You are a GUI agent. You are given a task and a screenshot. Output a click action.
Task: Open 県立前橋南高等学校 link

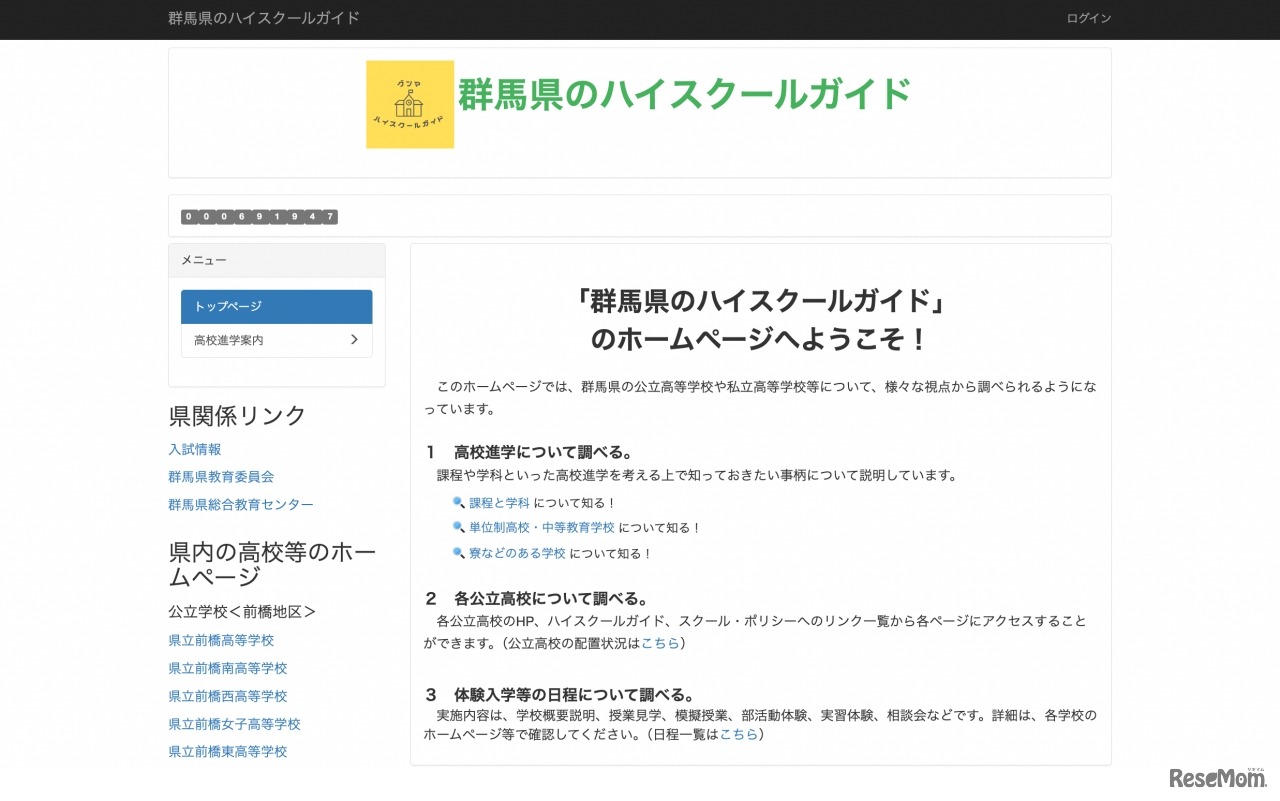click(x=228, y=668)
